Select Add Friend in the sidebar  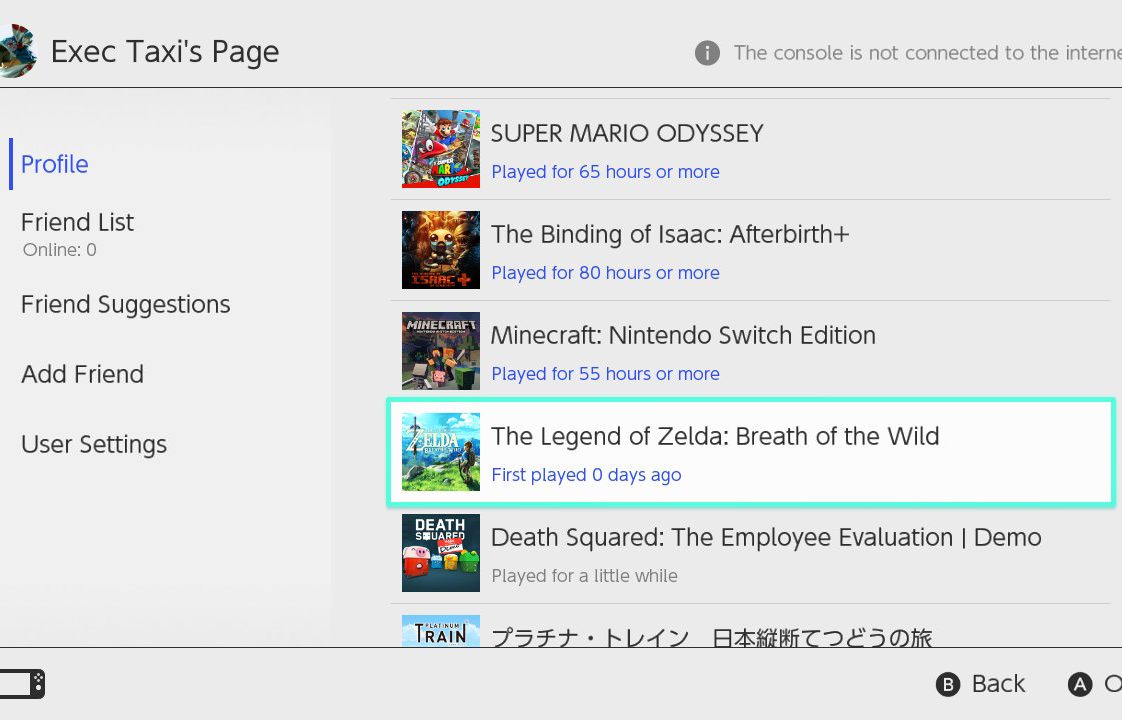click(x=83, y=374)
